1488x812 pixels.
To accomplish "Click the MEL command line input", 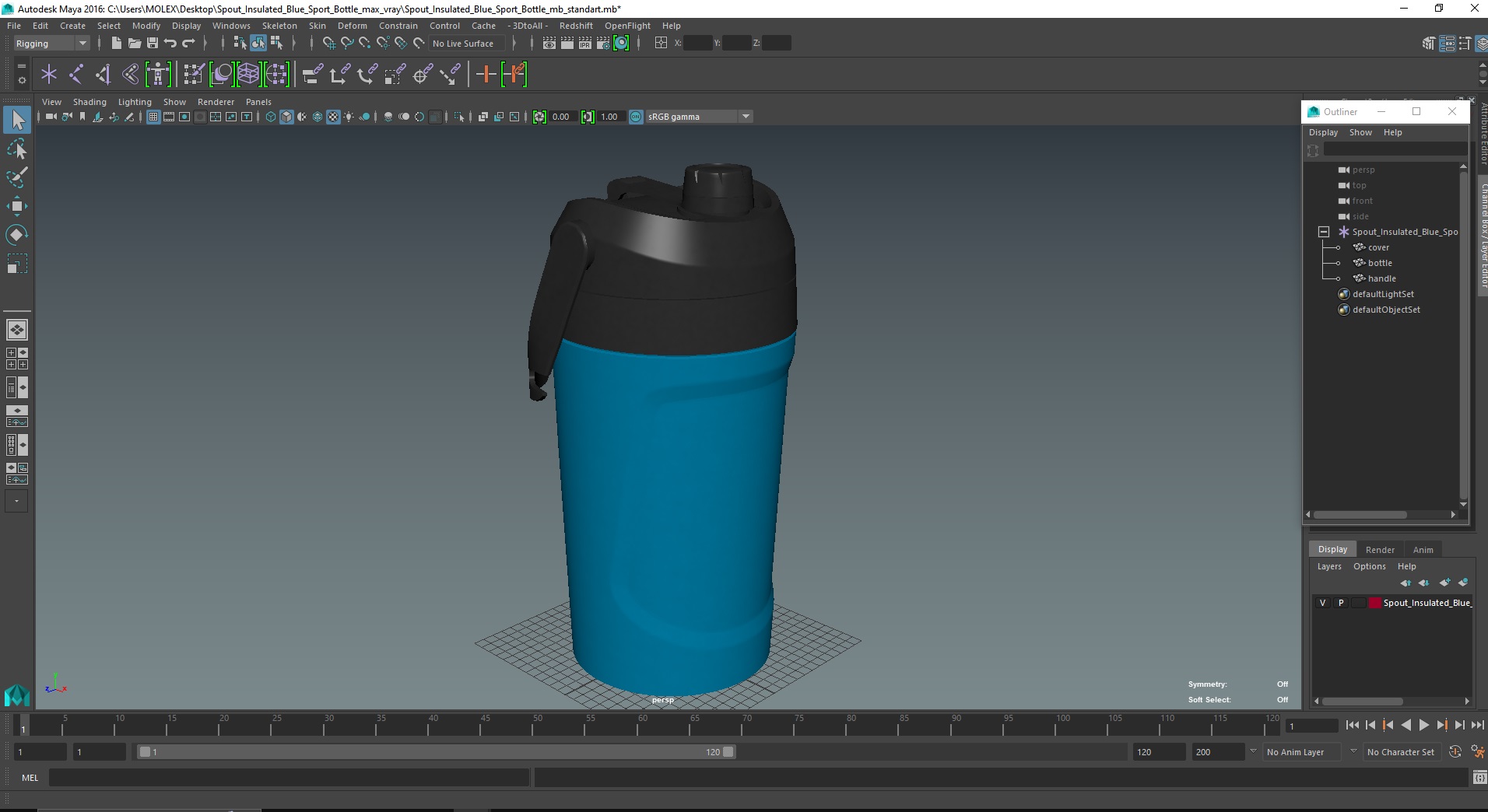I will tap(289, 778).
